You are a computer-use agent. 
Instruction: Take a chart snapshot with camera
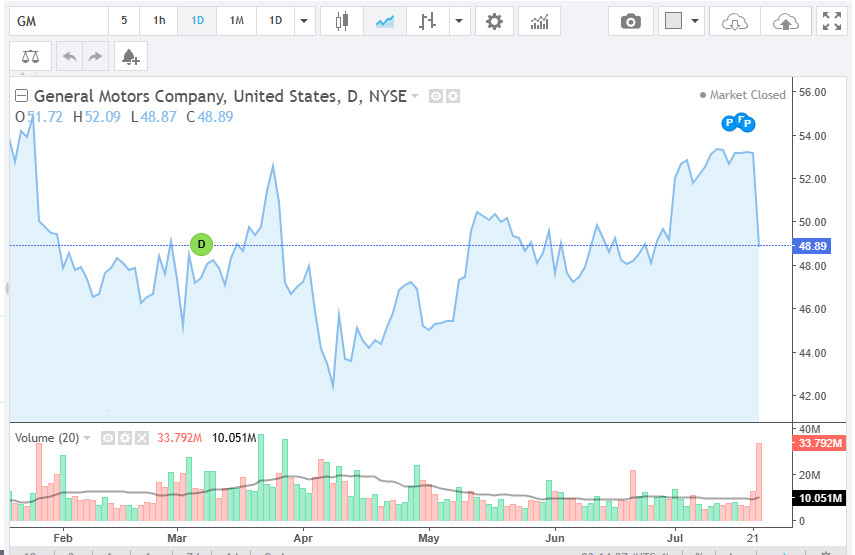pos(631,21)
